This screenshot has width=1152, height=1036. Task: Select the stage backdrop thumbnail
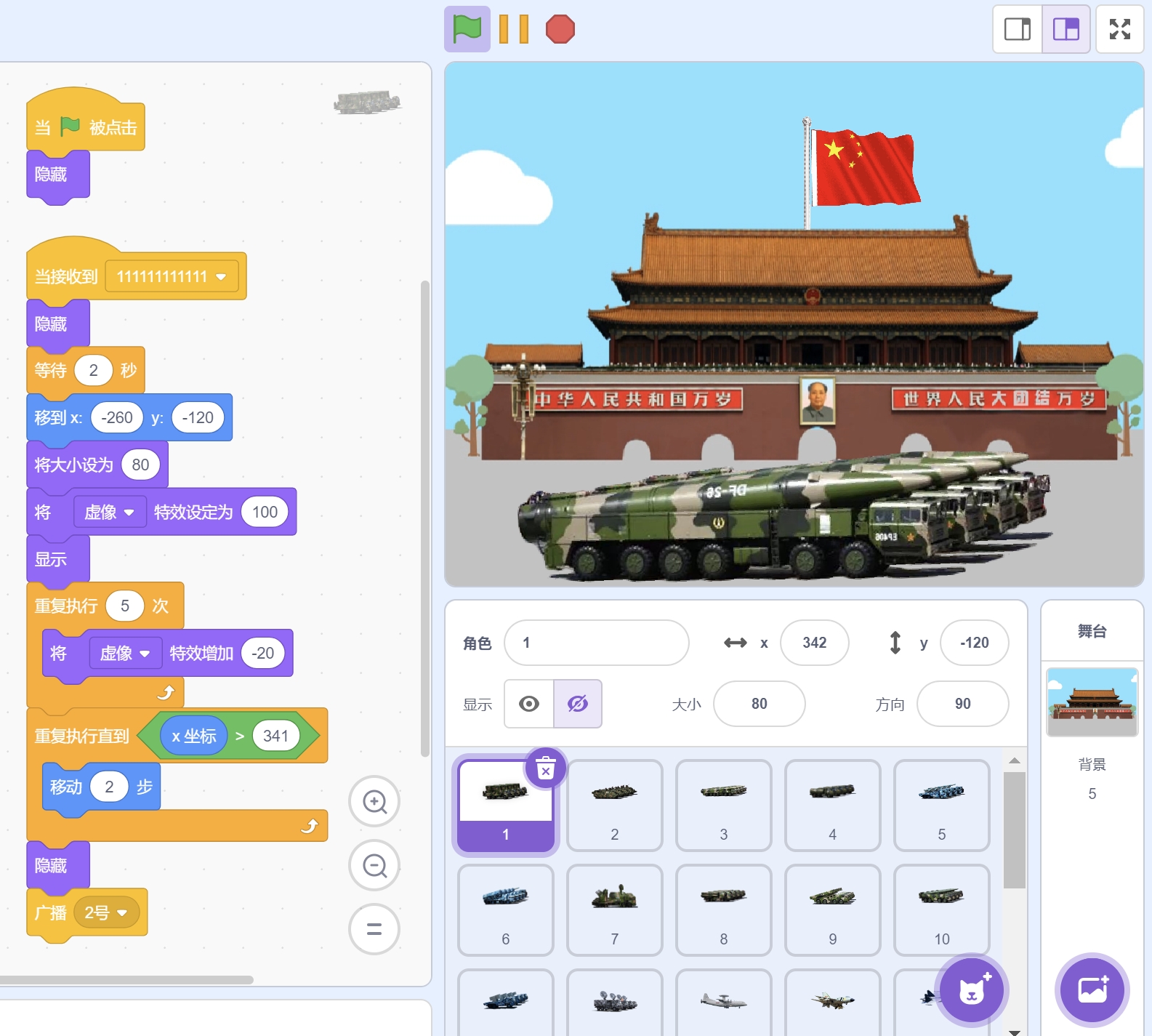(x=1092, y=702)
